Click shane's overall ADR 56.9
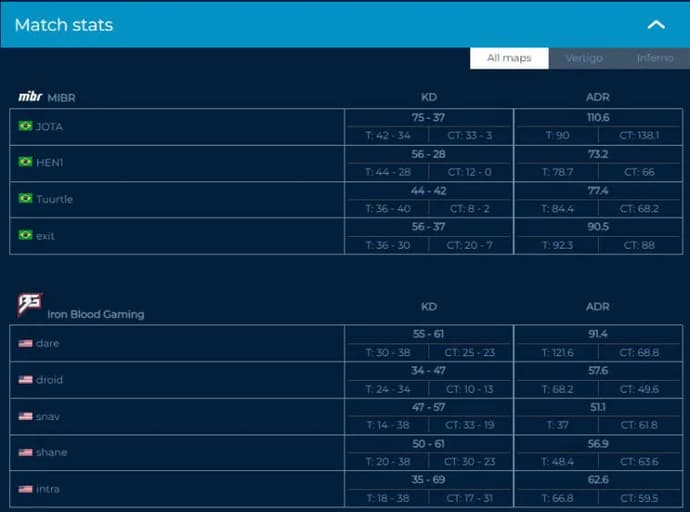 click(x=598, y=443)
